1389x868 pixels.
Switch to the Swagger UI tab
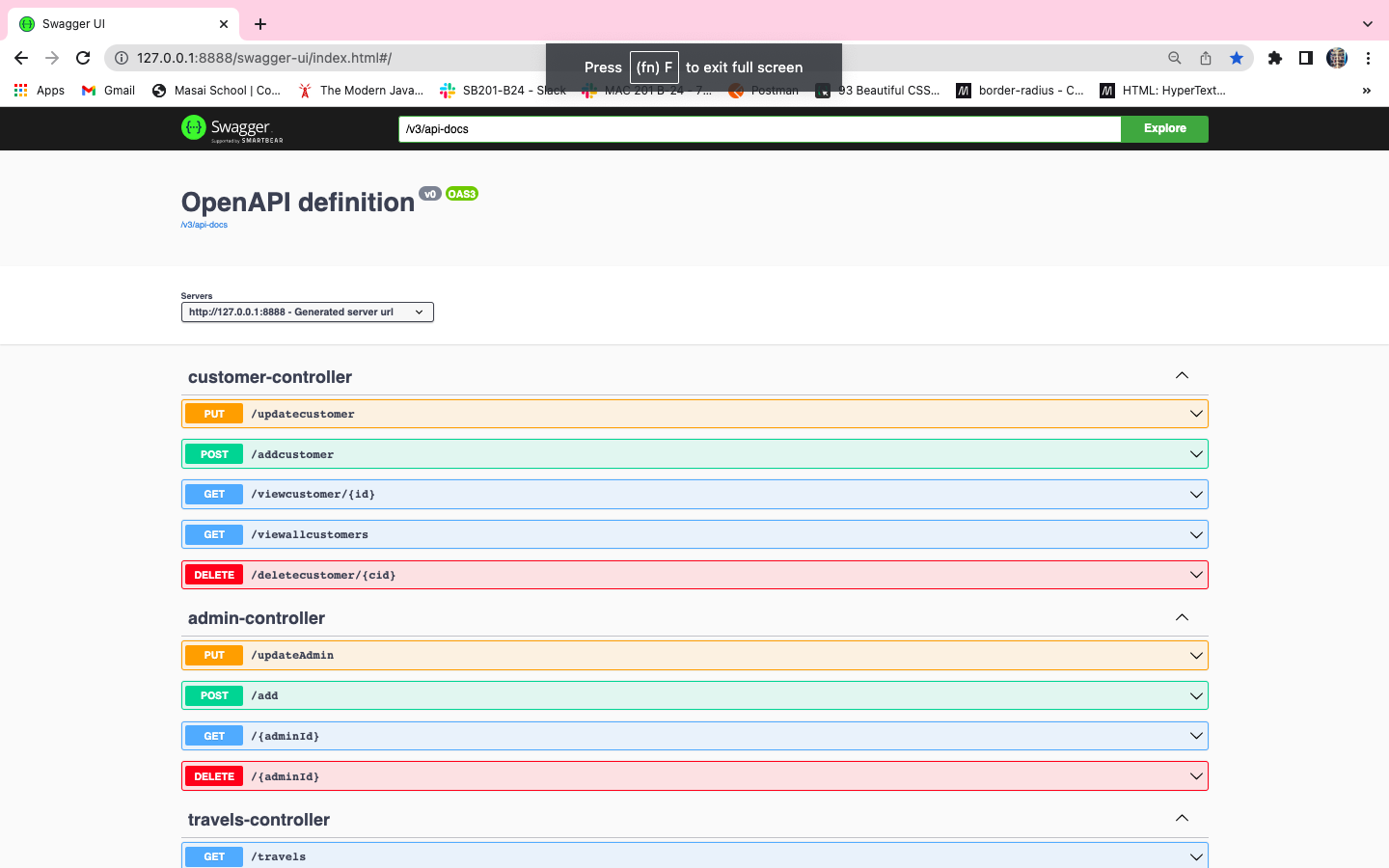[116, 24]
